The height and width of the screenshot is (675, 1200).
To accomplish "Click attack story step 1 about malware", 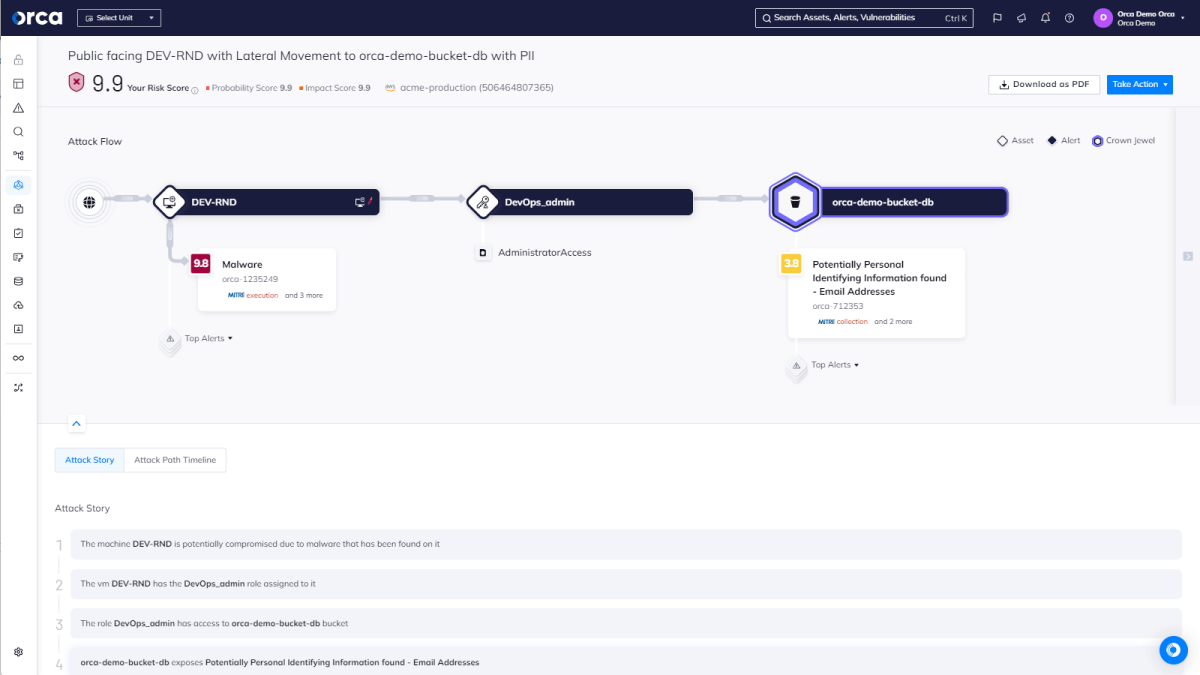I will click(x=625, y=544).
